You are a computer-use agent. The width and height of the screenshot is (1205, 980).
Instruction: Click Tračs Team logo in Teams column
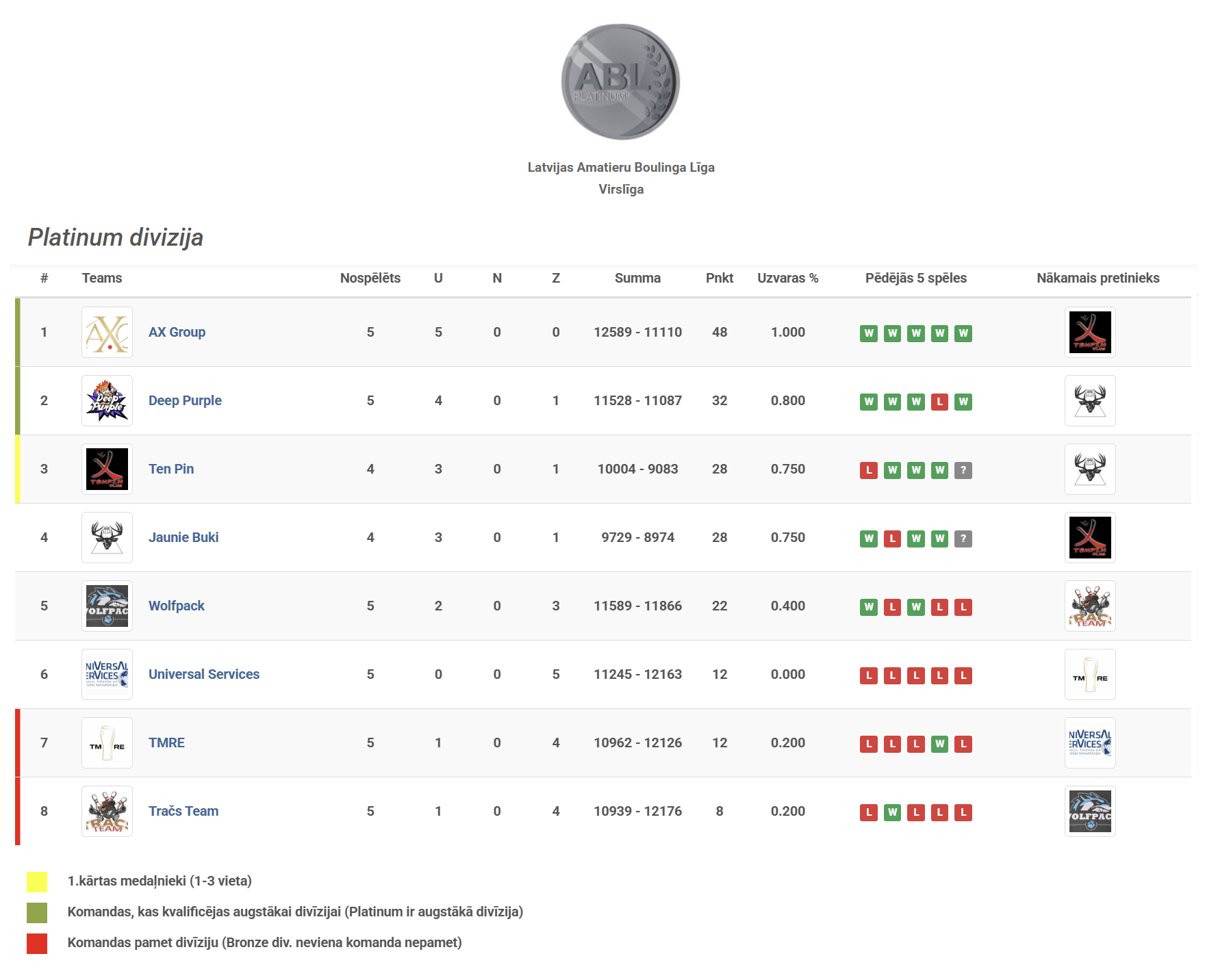(107, 811)
